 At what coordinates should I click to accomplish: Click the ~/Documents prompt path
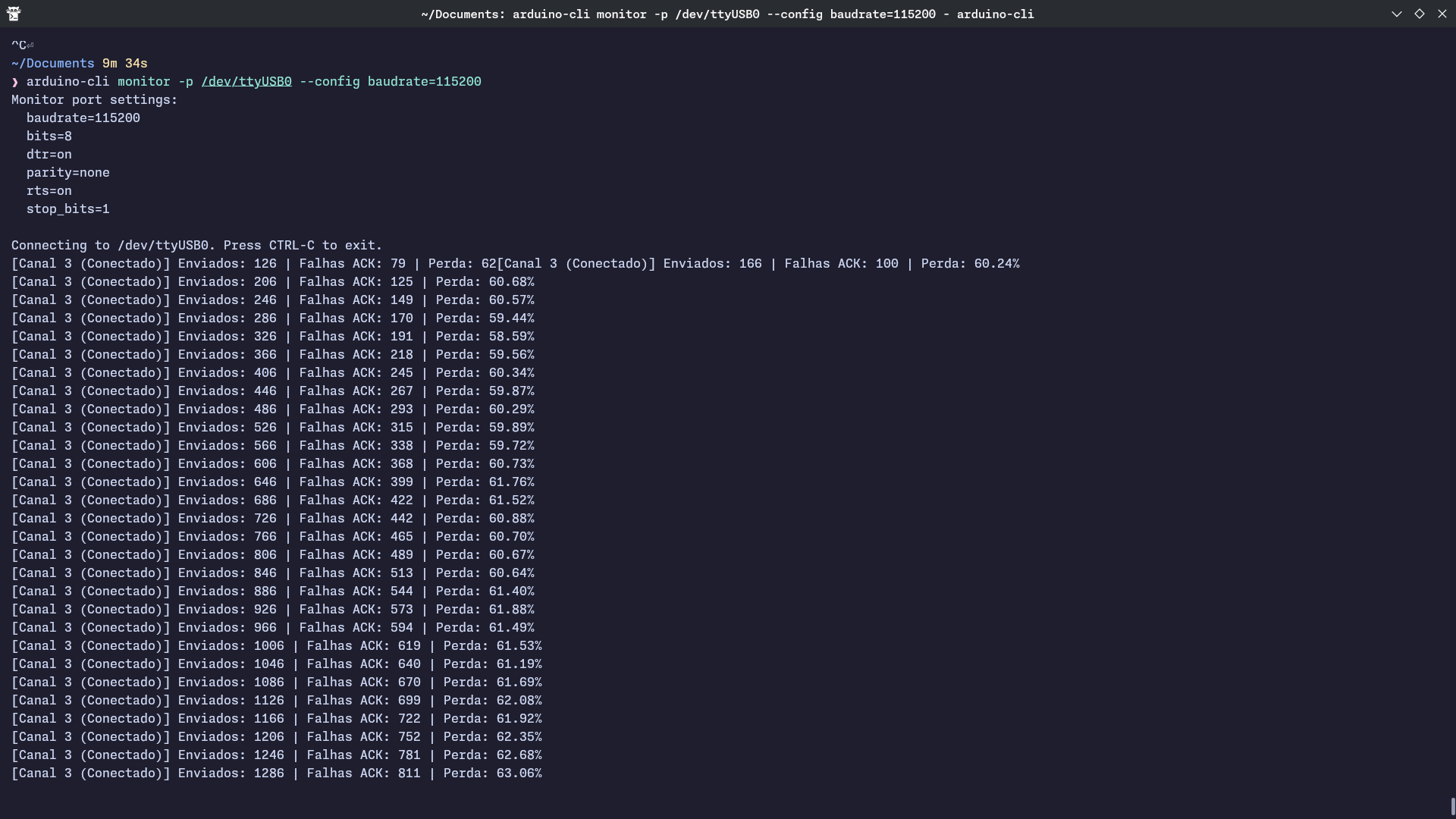pos(53,63)
